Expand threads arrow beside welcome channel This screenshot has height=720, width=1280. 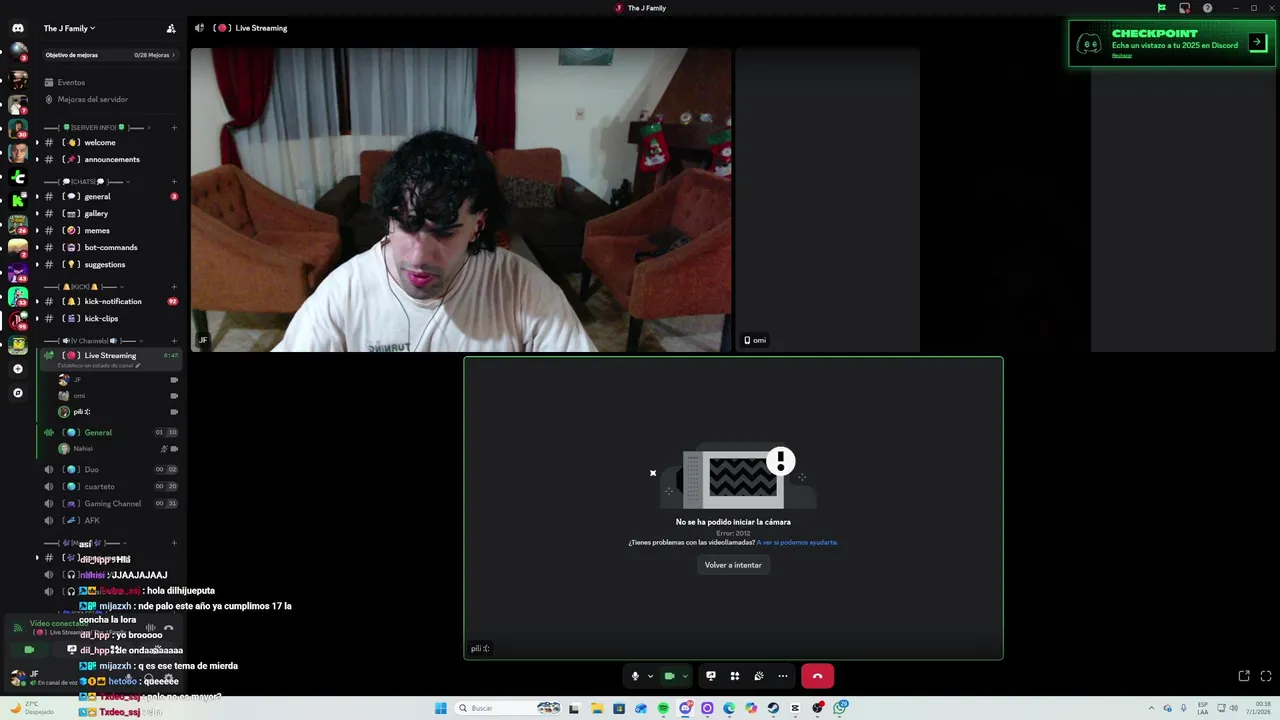pos(37,142)
